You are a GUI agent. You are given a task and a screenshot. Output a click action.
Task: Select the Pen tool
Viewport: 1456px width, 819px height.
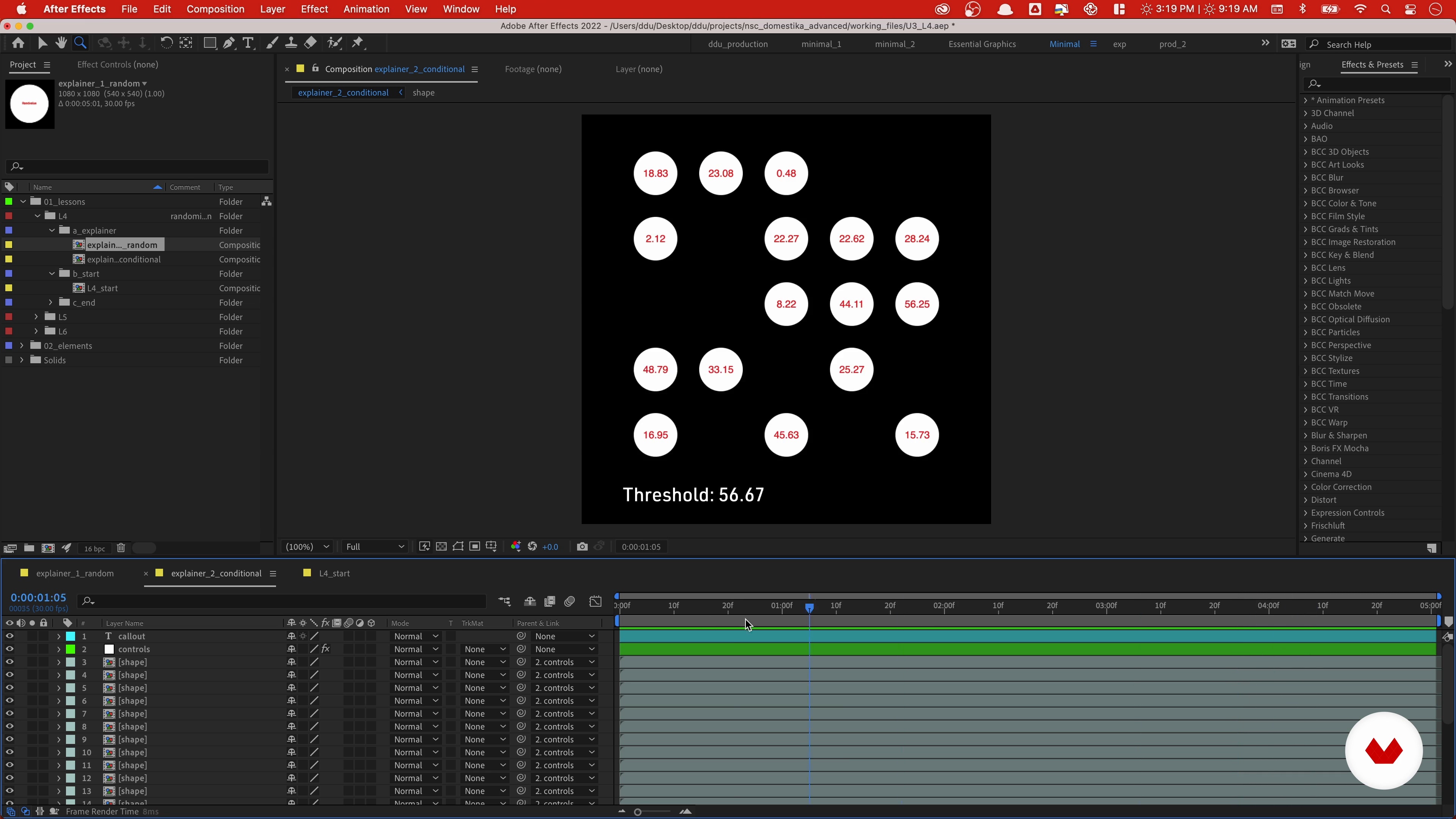coord(229,43)
